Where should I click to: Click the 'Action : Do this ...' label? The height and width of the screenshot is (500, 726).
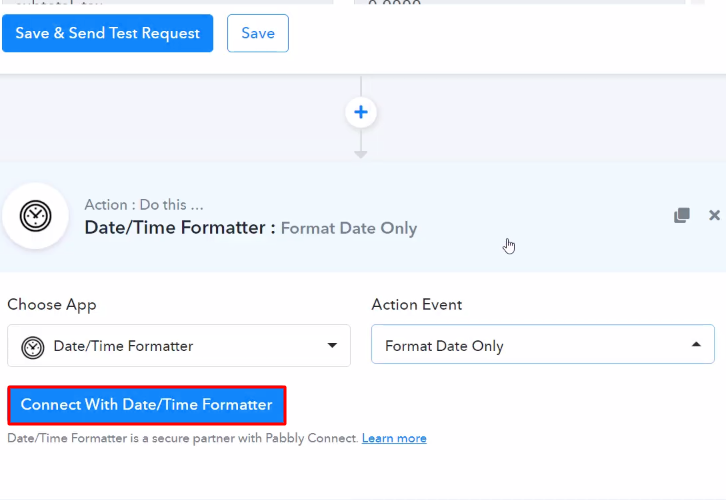(x=144, y=205)
